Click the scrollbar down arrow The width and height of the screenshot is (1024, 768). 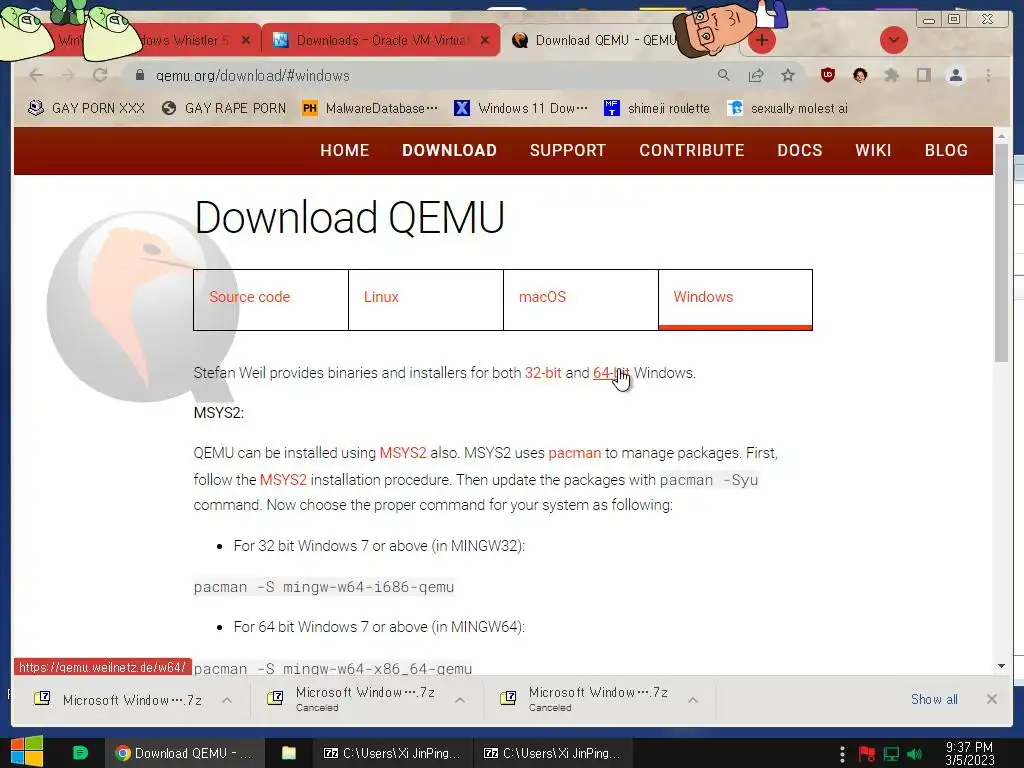click(x=1001, y=666)
